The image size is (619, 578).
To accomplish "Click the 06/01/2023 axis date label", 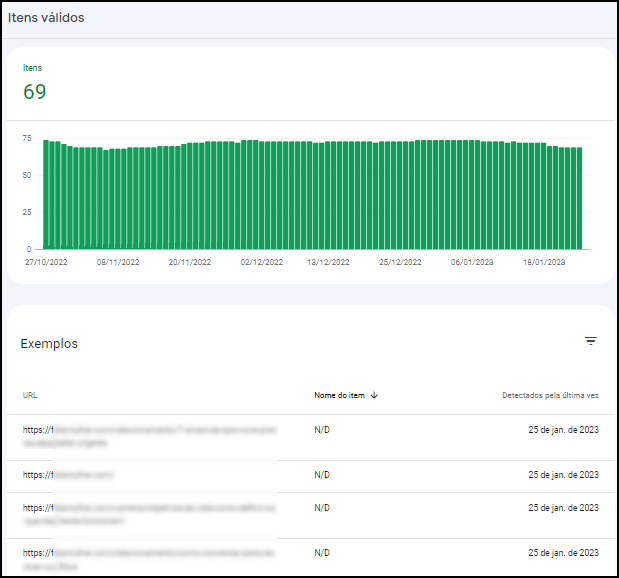I will [472, 262].
